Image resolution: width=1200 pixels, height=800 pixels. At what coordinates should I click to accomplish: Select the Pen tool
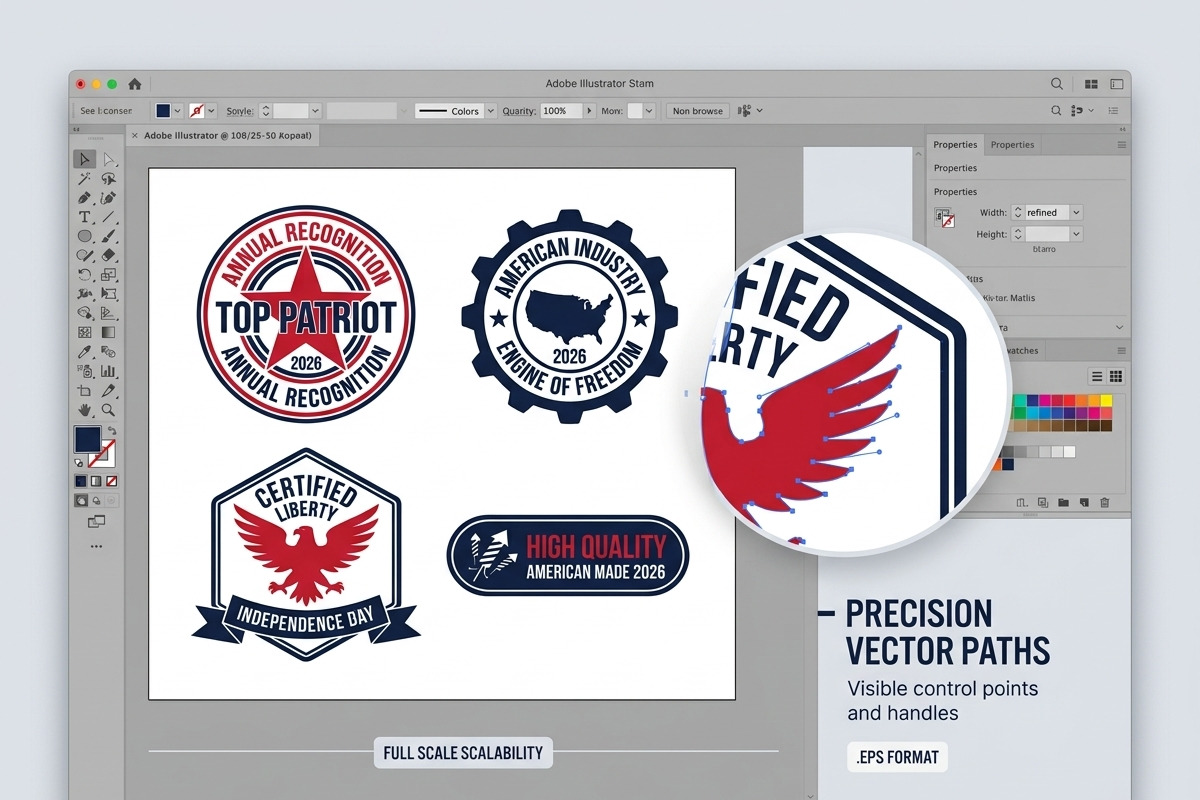[84, 198]
